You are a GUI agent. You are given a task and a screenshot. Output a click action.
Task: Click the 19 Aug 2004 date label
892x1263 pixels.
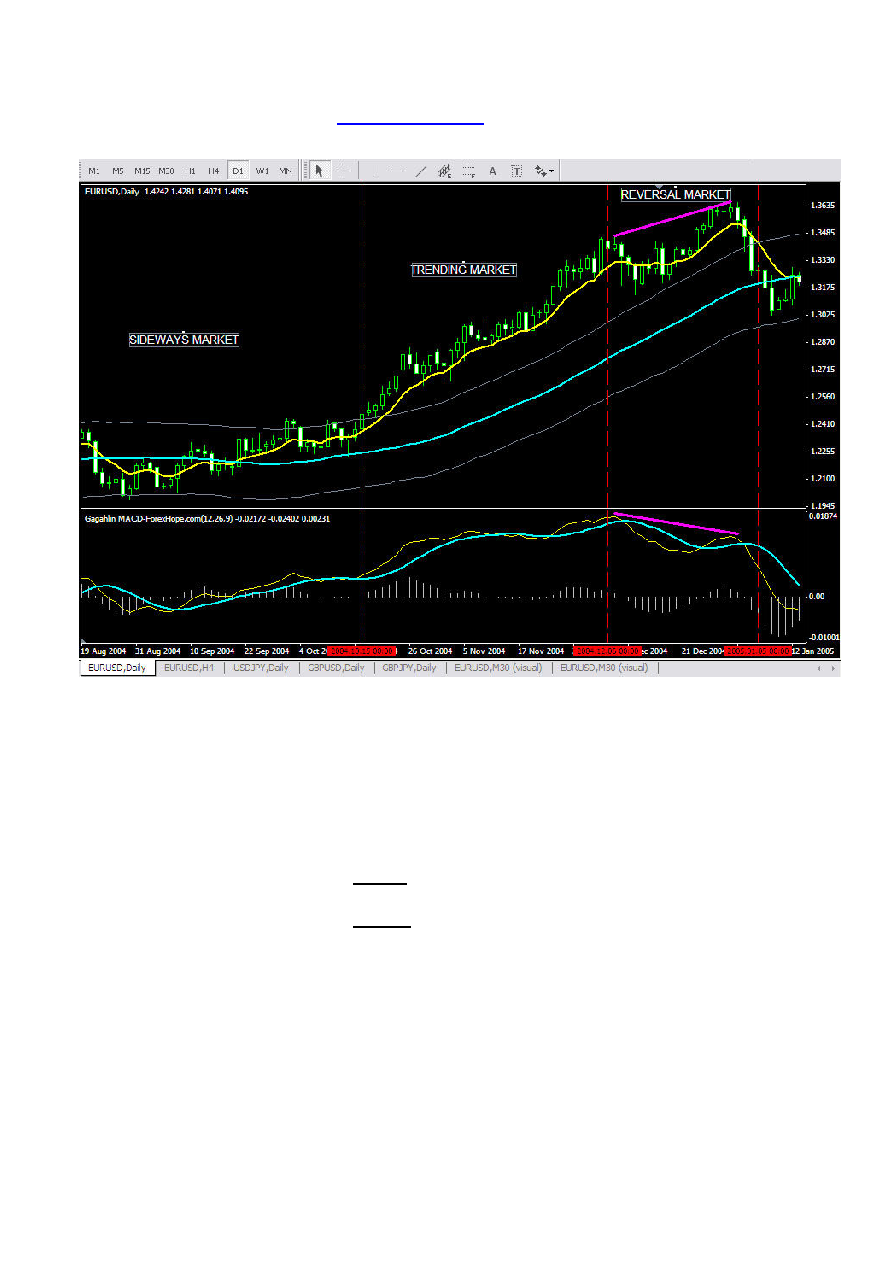pyautogui.click(x=103, y=650)
